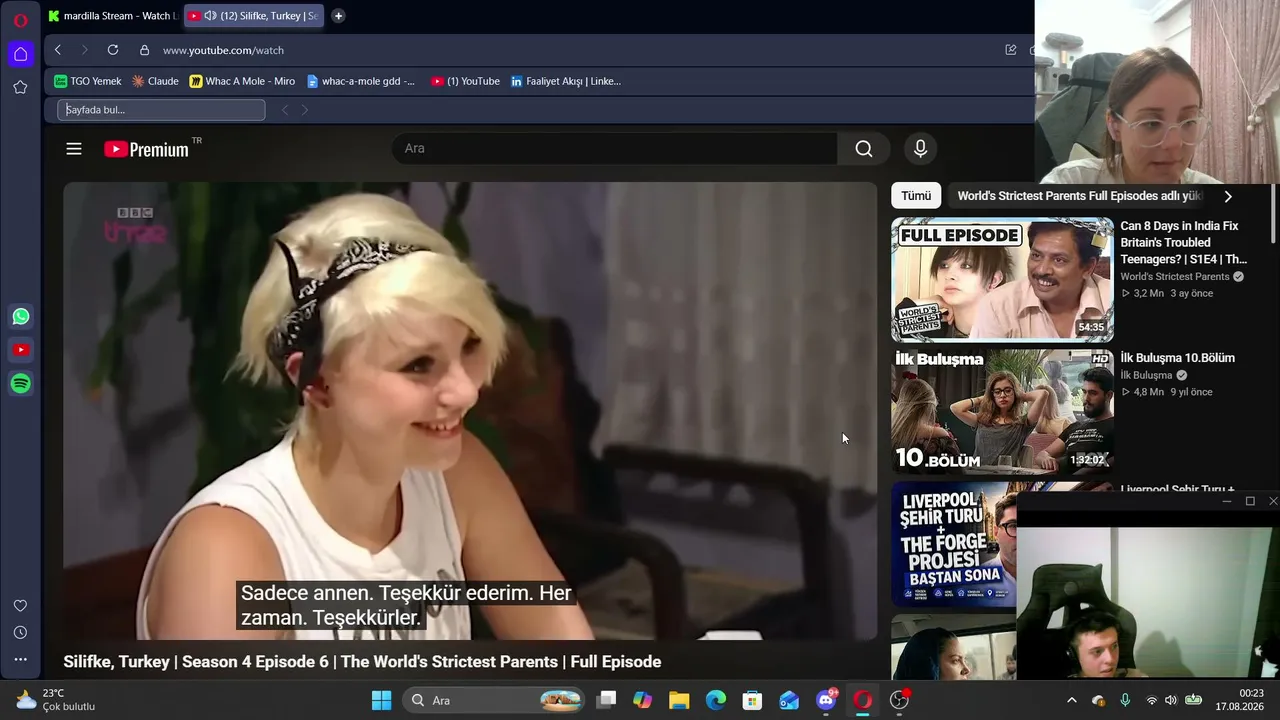
Task: Launch Microsoft Edge from the taskbar
Action: point(716,700)
